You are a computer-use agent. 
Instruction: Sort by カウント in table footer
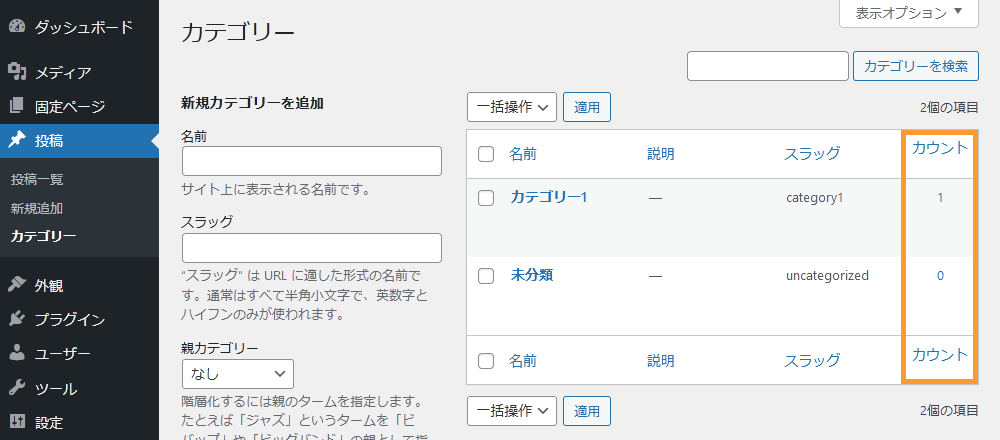[x=940, y=355]
